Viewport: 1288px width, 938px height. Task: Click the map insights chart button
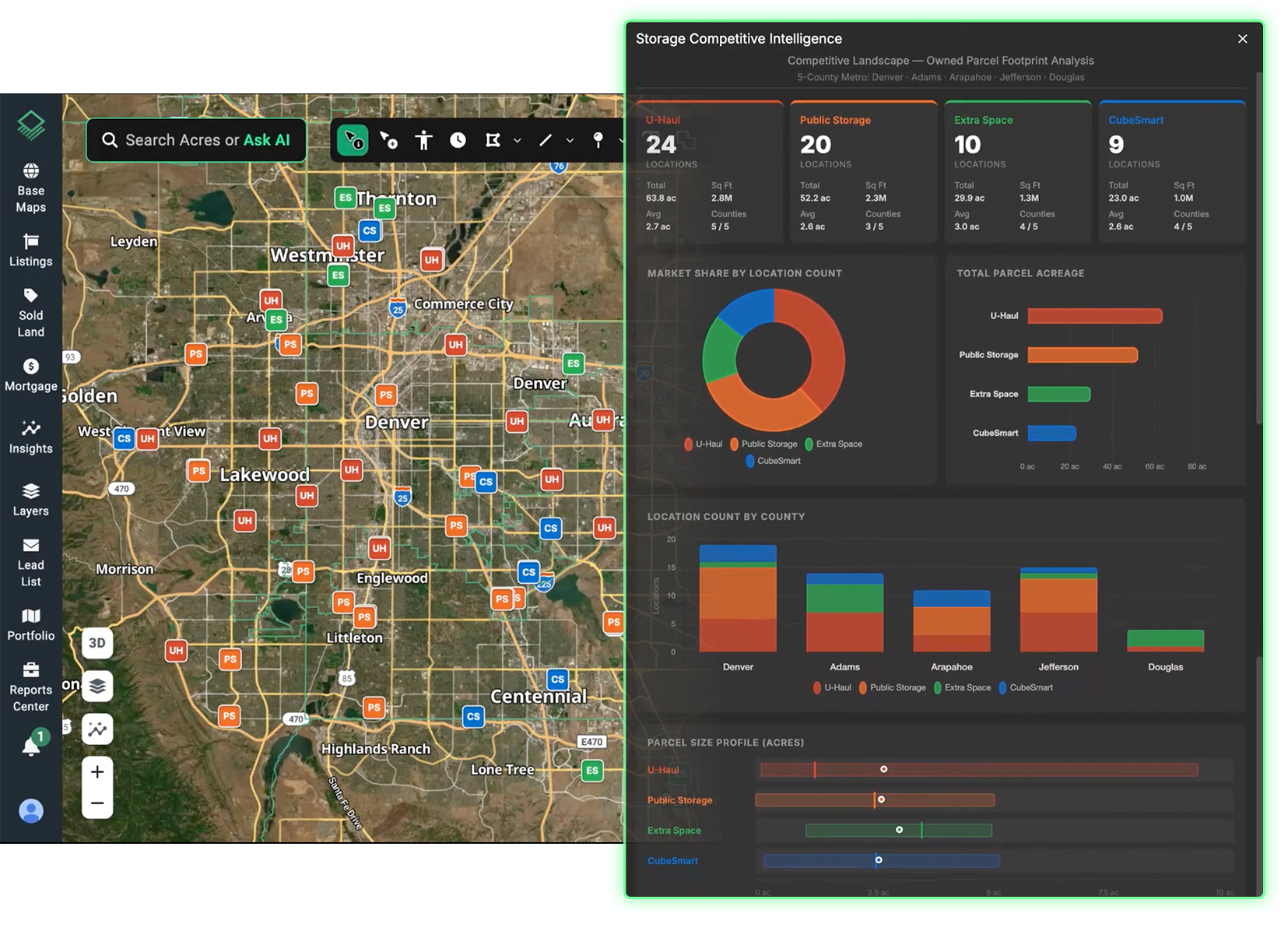tap(97, 729)
